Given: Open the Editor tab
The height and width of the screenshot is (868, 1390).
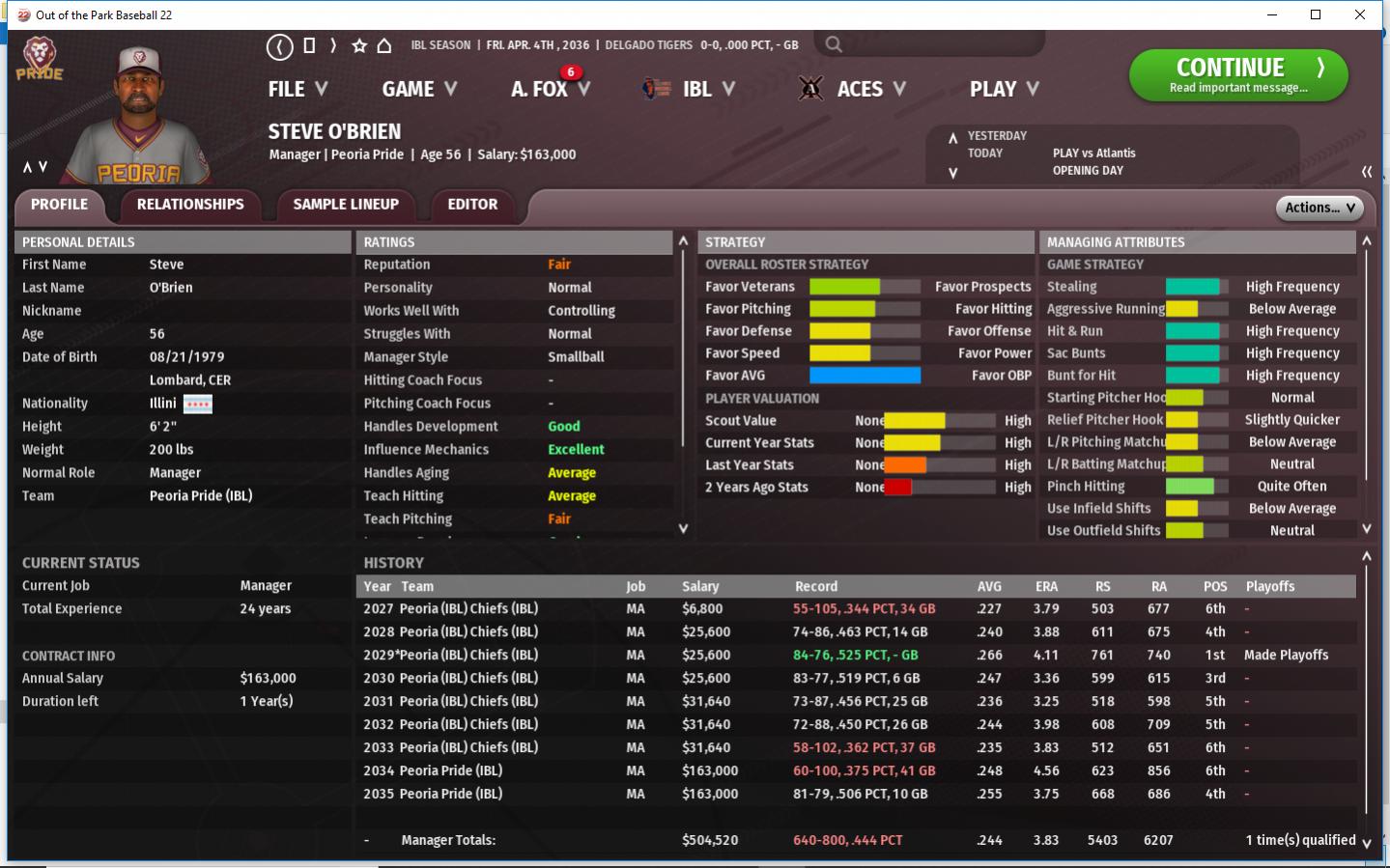Looking at the screenshot, I should (472, 205).
